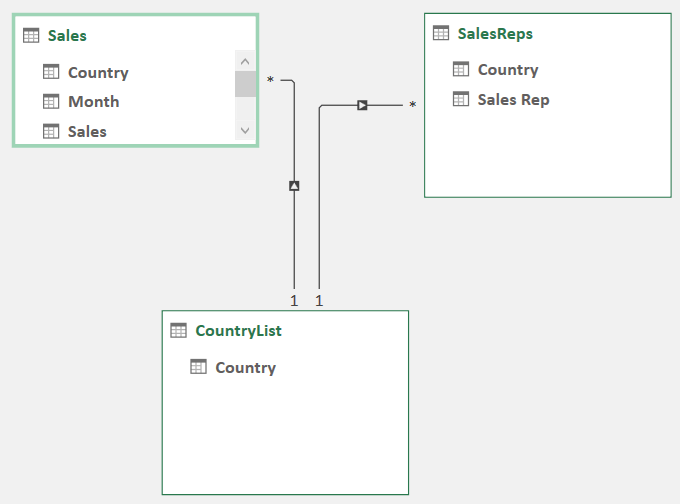
Task: Click the Sales table scrollbar thumb
Action: coord(245,85)
